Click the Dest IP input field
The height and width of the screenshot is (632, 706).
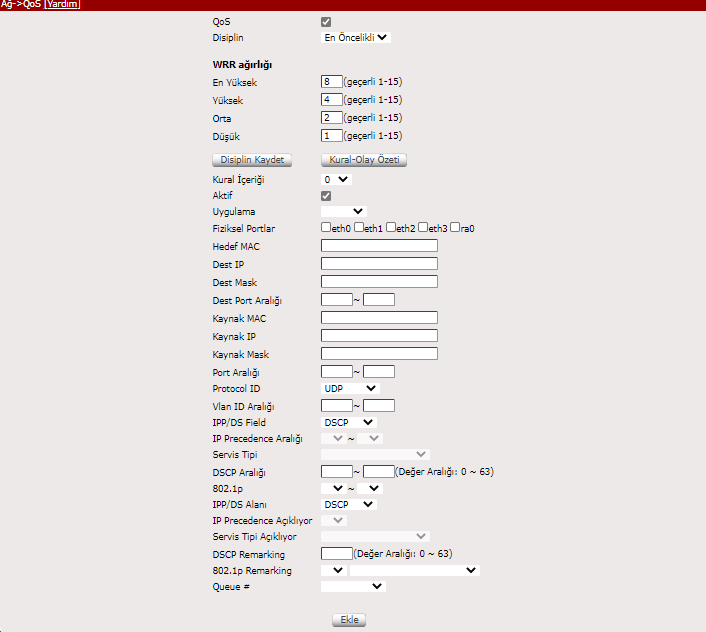click(379, 263)
